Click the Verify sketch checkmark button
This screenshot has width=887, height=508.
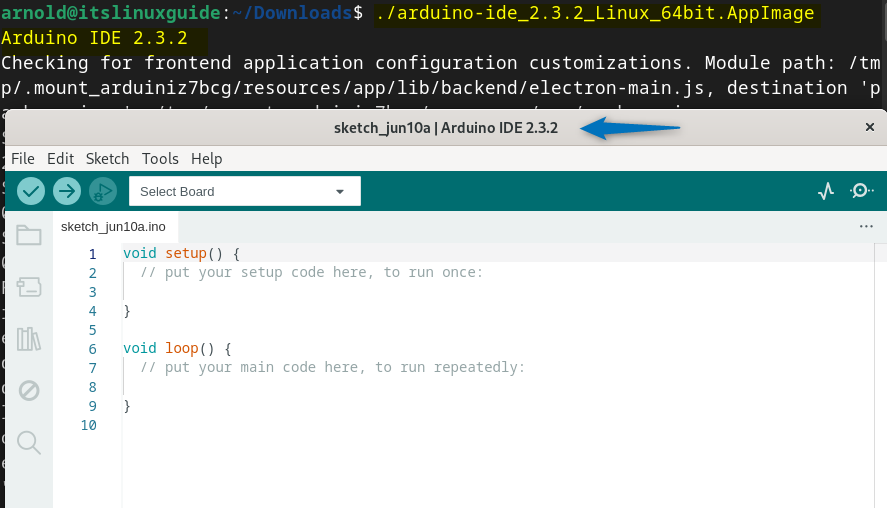click(31, 191)
